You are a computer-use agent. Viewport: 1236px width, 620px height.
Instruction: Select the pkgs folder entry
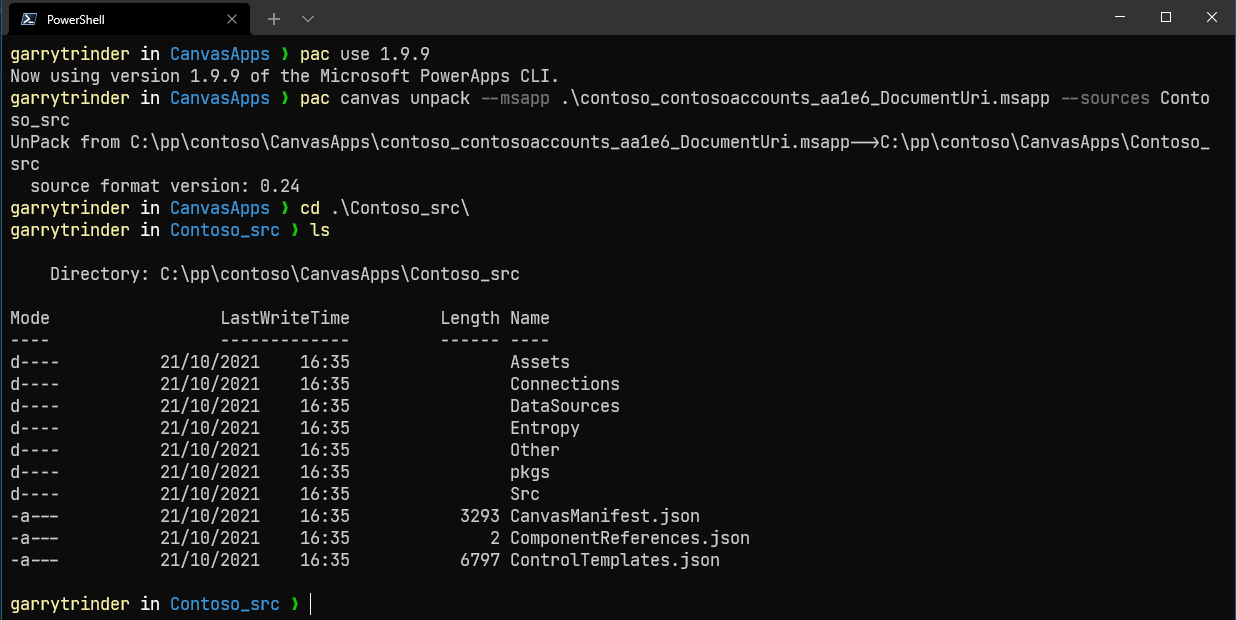pos(529,471)
